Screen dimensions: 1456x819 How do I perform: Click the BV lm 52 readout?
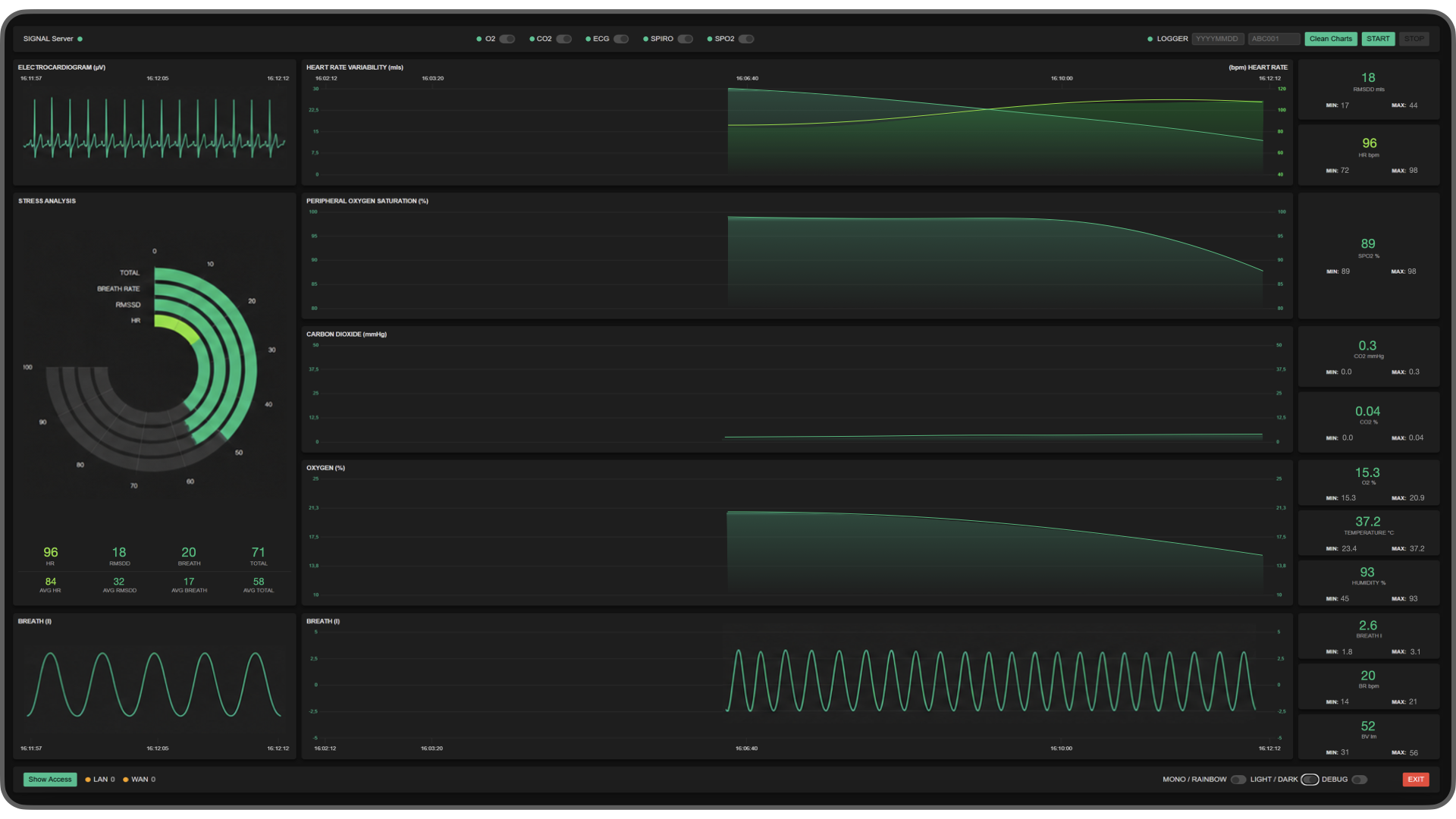(x=1368, y=726)
